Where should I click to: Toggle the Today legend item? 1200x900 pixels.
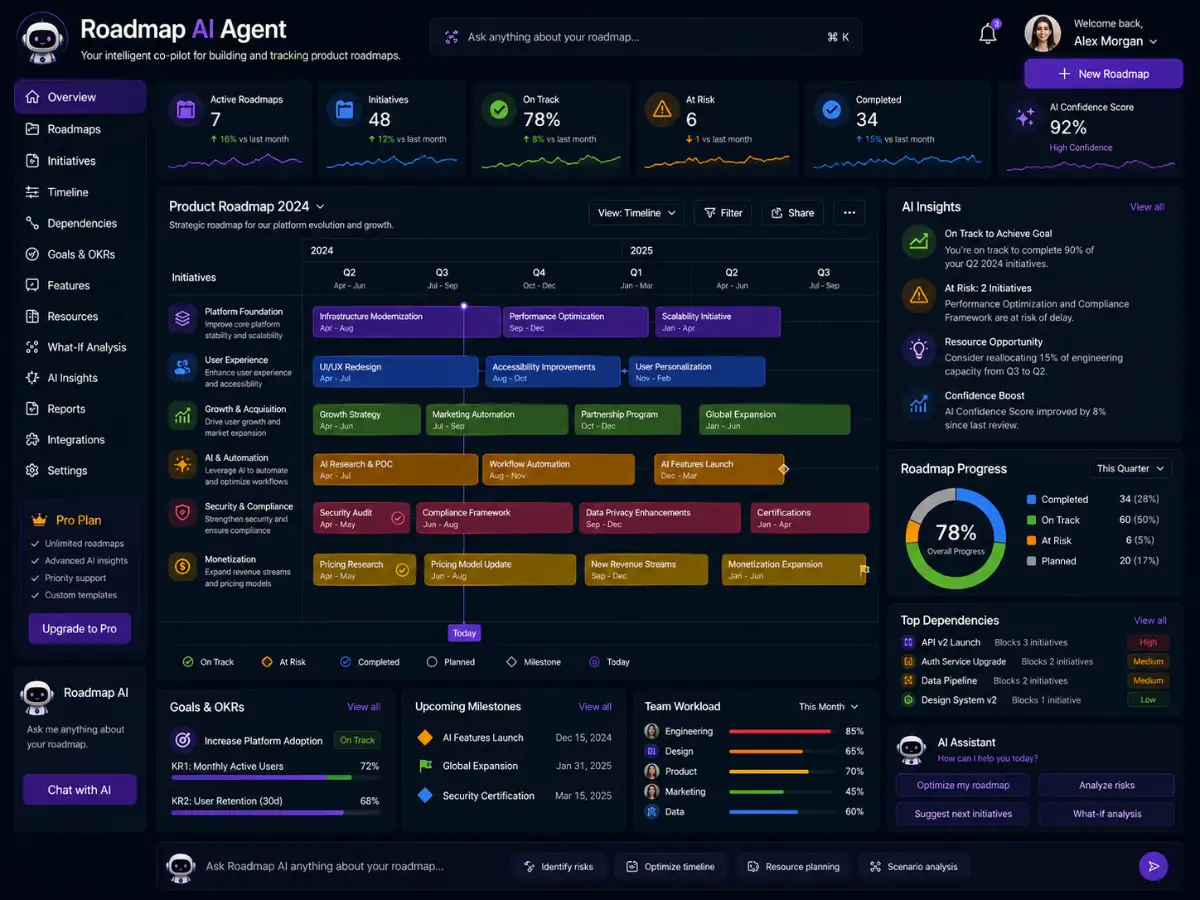tap(609, 662)
